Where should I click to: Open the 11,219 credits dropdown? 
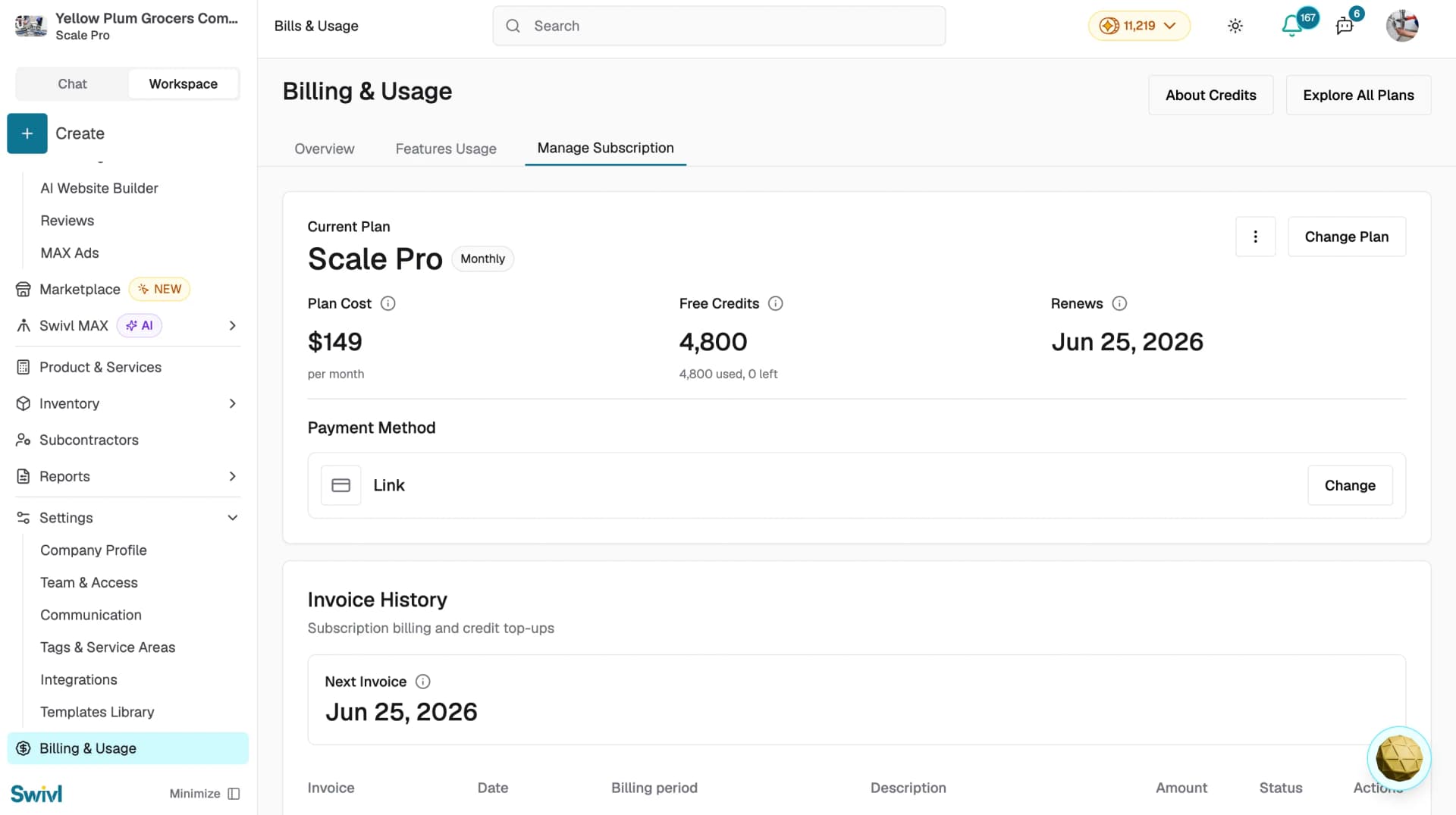(1139, 26)
